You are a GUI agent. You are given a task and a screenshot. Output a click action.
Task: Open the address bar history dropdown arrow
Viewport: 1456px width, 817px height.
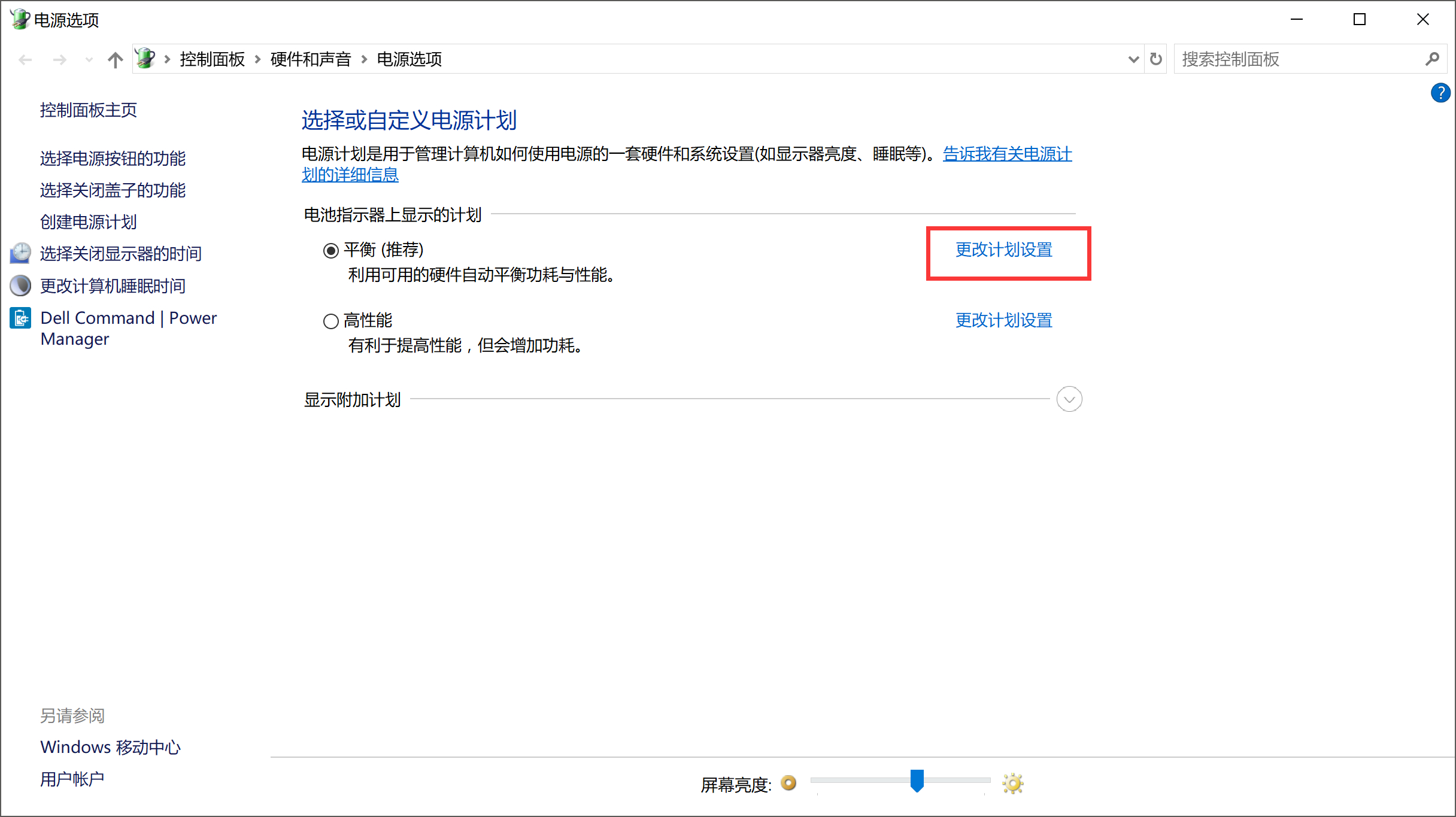[1133, 59]
